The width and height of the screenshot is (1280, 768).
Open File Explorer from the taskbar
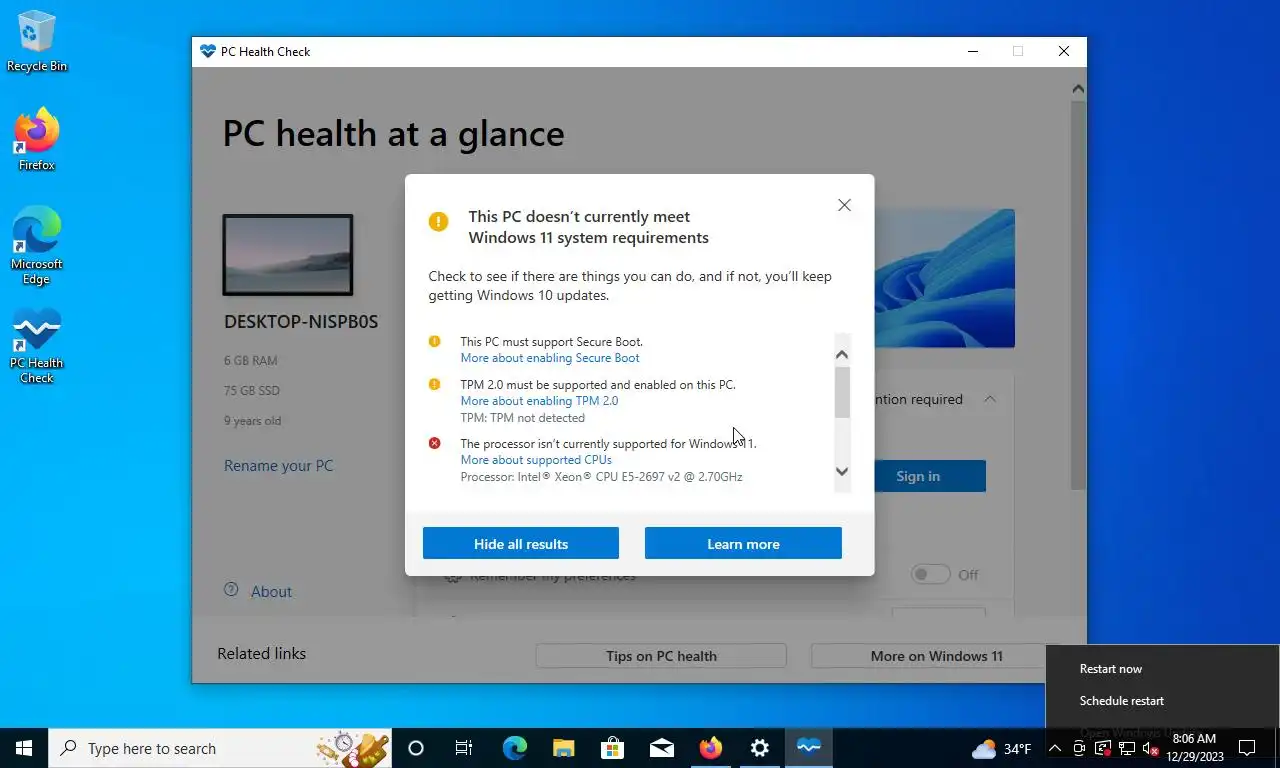[563, 748]
